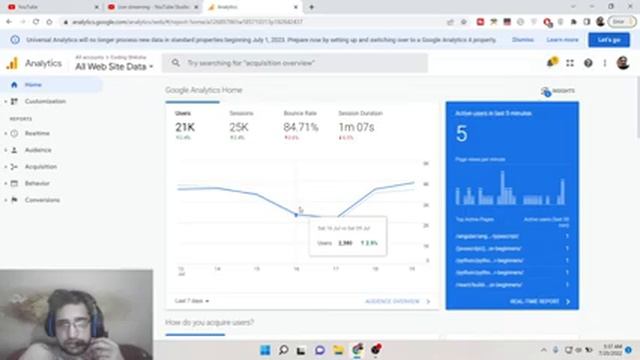Open Windows taskbar search
Viewport: 640px width, 360px height.
283,350
